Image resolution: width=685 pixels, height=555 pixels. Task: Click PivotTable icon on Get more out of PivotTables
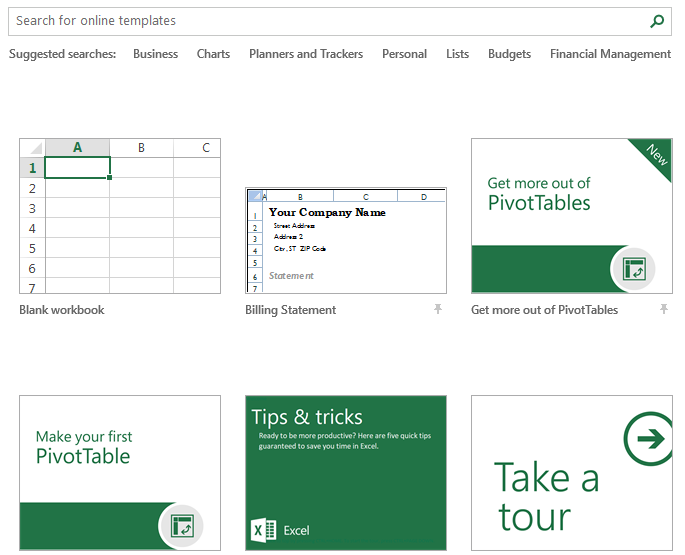coord(633,269)
